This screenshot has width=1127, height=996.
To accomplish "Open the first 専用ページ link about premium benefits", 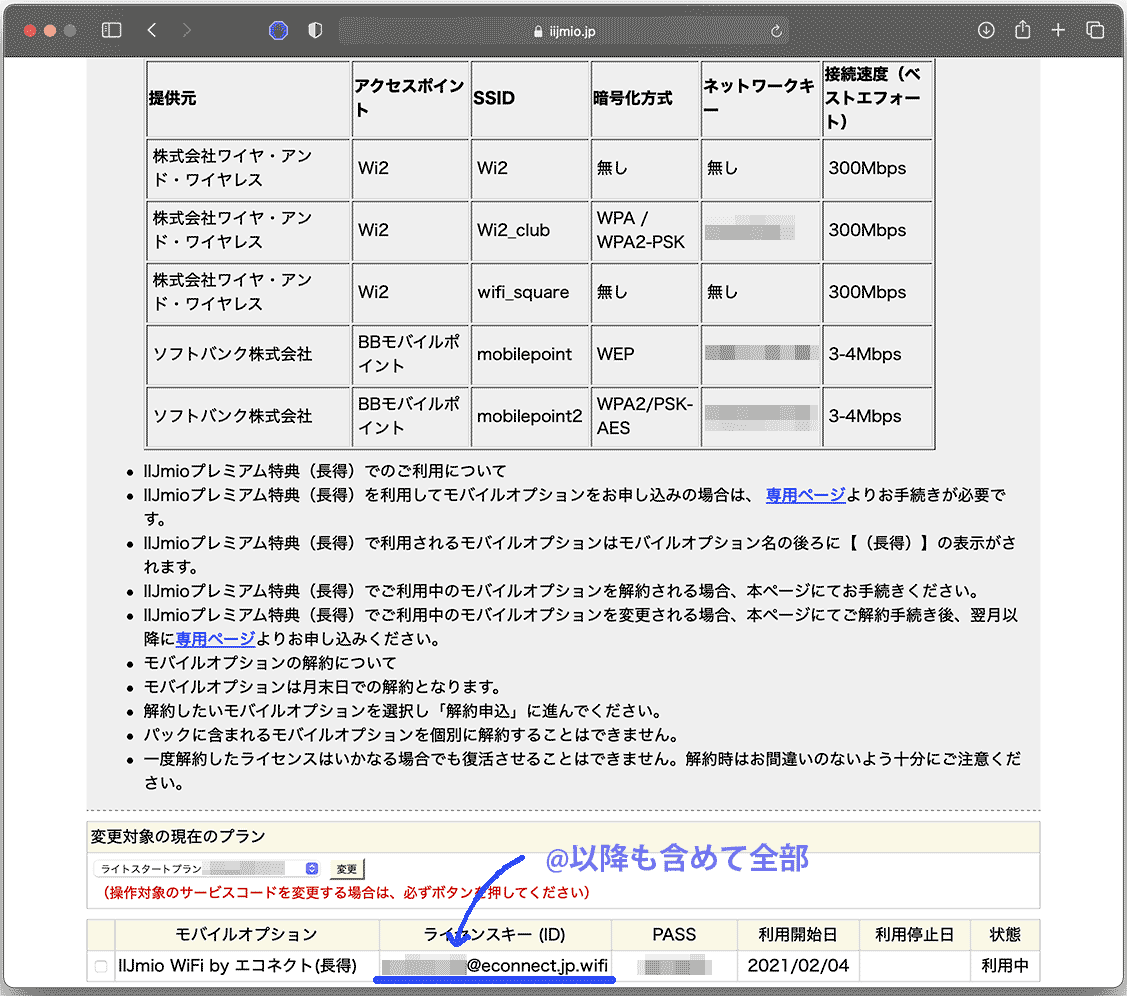I will click(805, 494).
